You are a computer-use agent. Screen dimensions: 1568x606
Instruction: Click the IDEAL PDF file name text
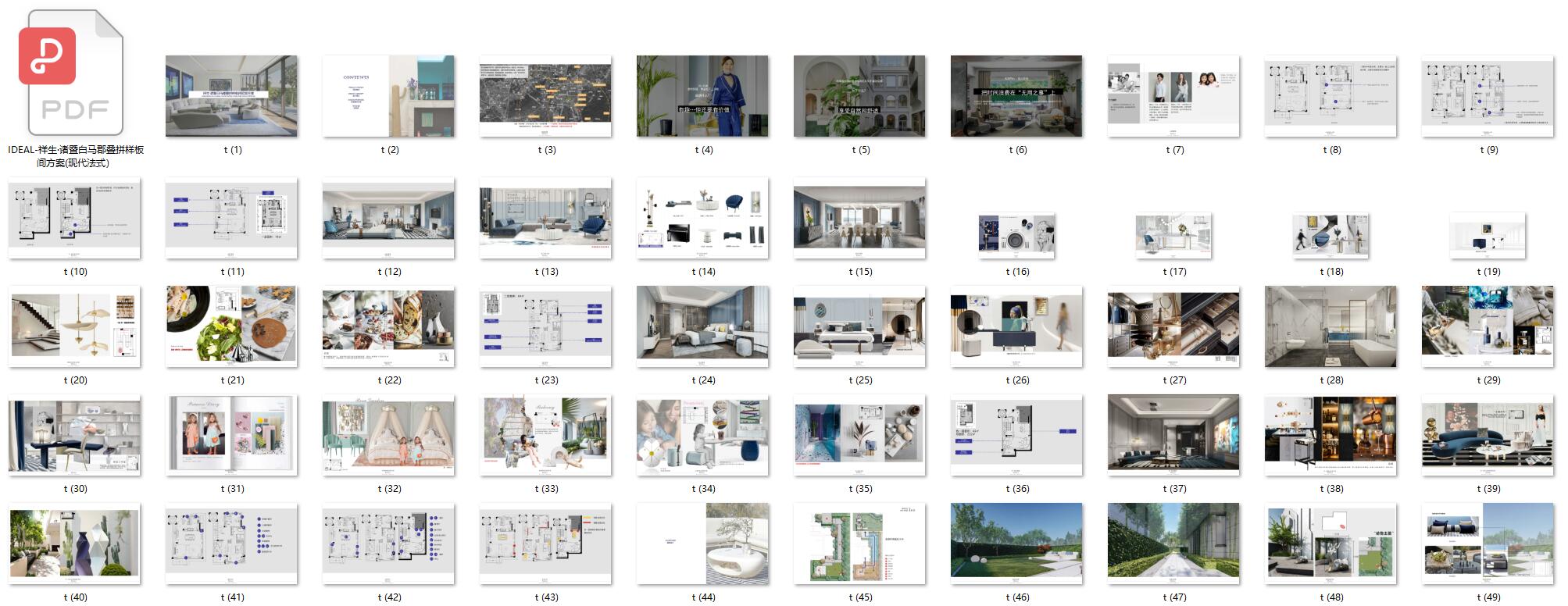point(75,156)
